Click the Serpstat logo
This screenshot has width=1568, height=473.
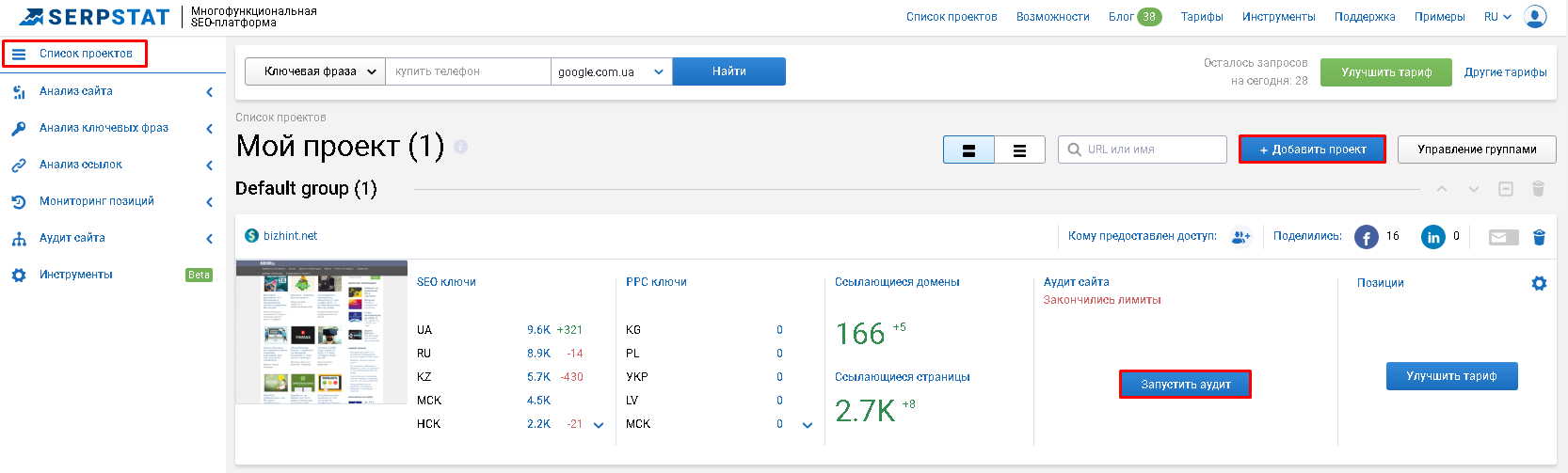(93, 17)
